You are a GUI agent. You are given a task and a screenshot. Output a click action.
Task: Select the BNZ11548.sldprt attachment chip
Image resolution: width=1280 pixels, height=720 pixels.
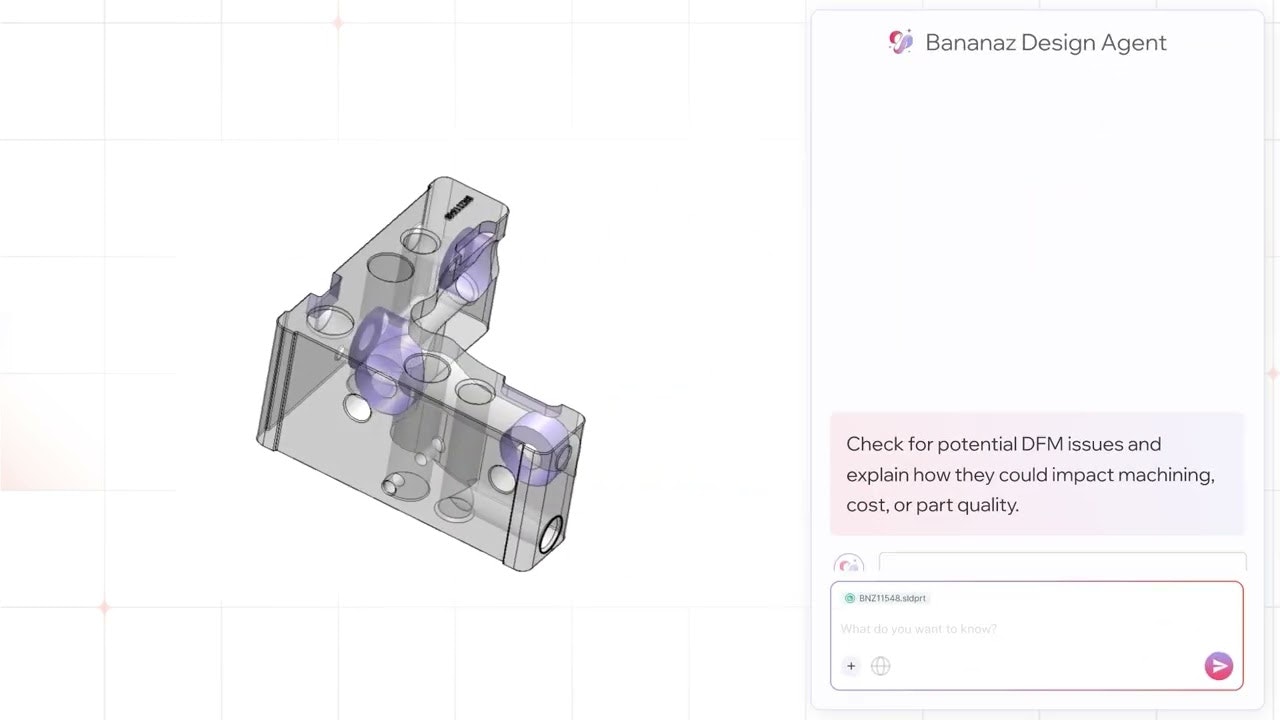tap(885, 598)
